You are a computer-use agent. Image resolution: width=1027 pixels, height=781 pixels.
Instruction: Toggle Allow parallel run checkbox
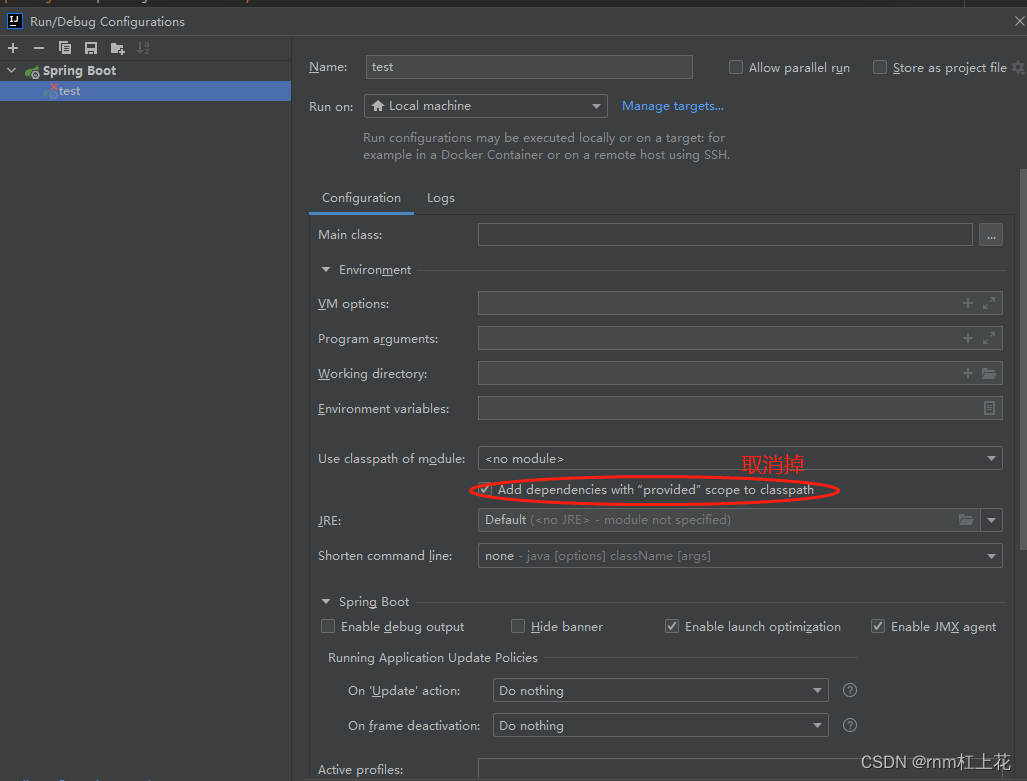click(736, 67)
